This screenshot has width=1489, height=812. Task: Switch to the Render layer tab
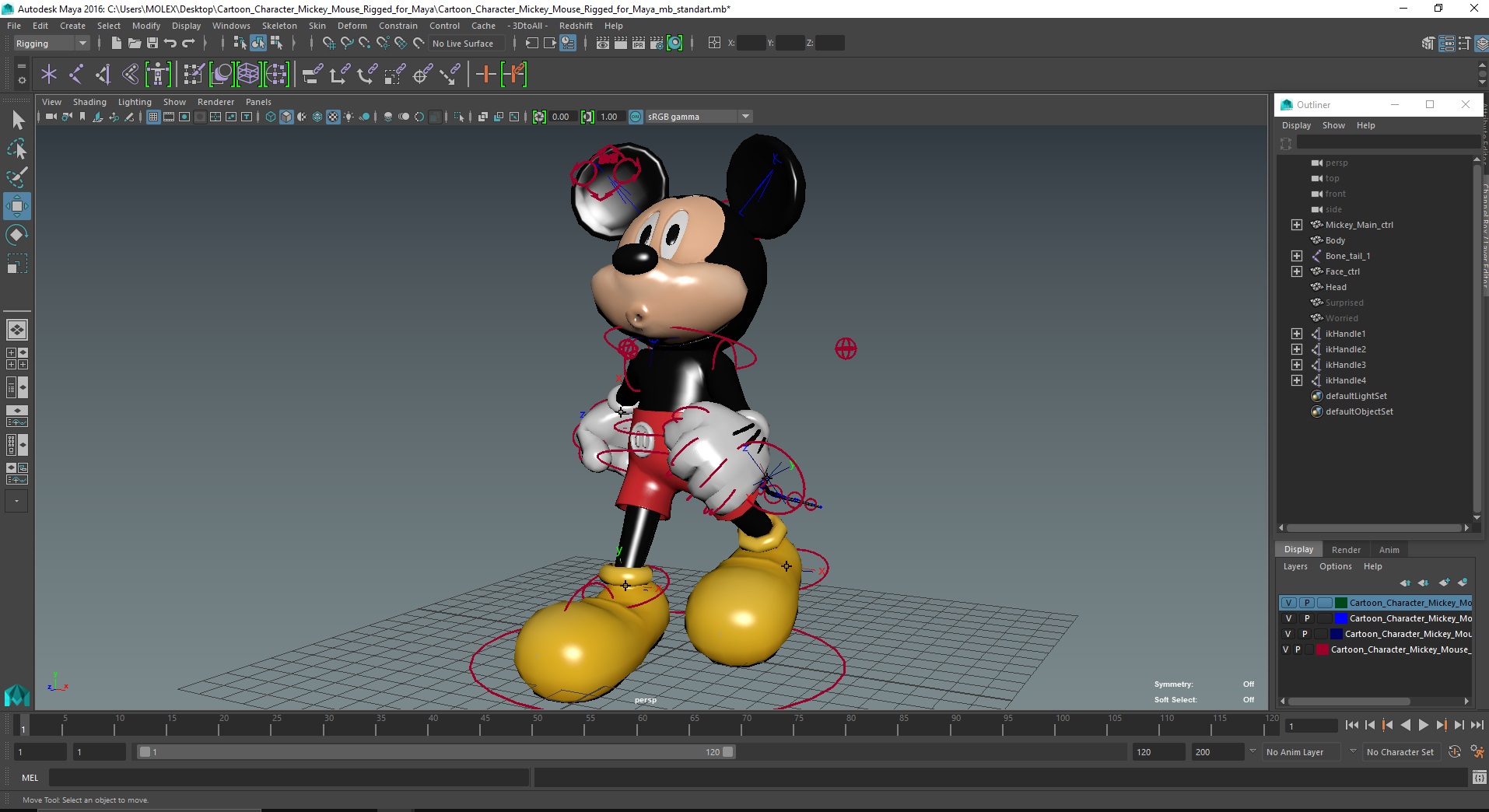coord(1346,550)
